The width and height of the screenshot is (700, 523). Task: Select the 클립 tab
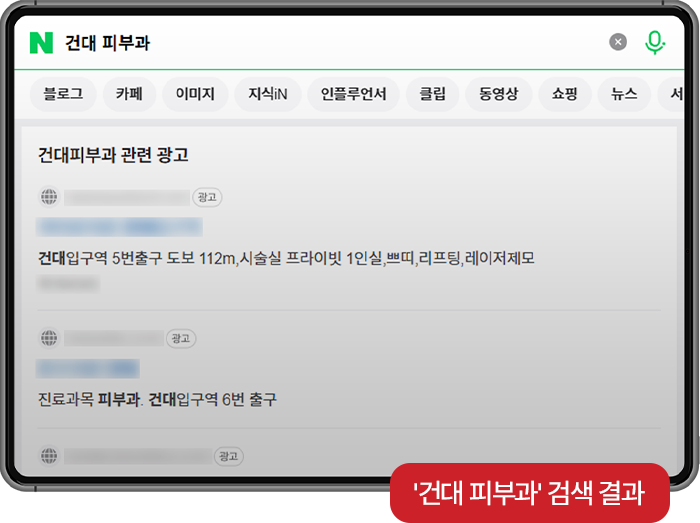[x=432, y=94]
